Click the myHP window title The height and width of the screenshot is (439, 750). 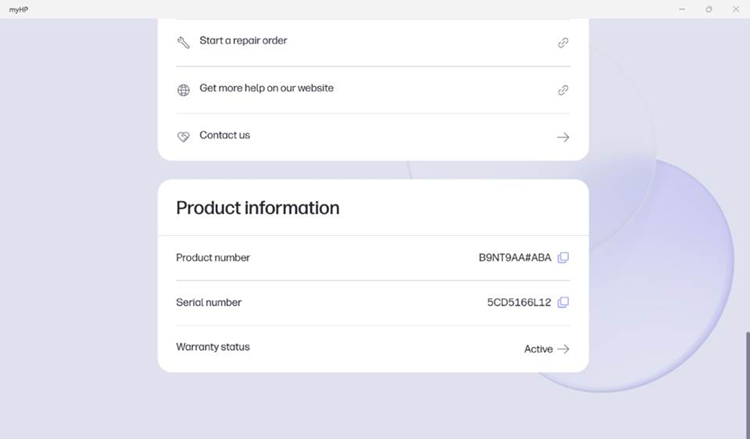click(x=19, y=9)
